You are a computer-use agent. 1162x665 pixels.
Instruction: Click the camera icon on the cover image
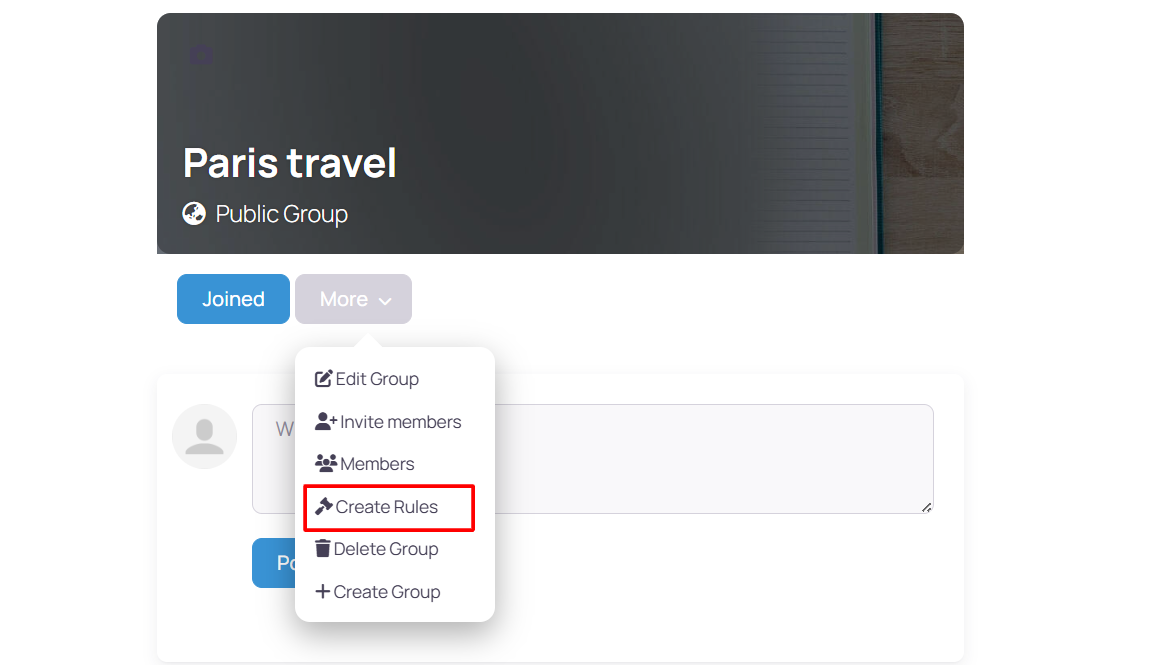200,55
